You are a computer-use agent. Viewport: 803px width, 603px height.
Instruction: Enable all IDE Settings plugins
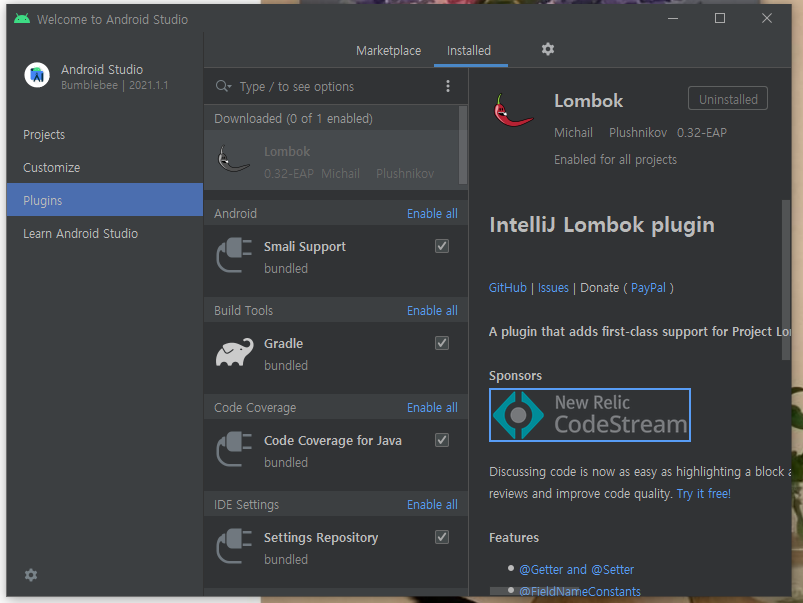point(432,505)
